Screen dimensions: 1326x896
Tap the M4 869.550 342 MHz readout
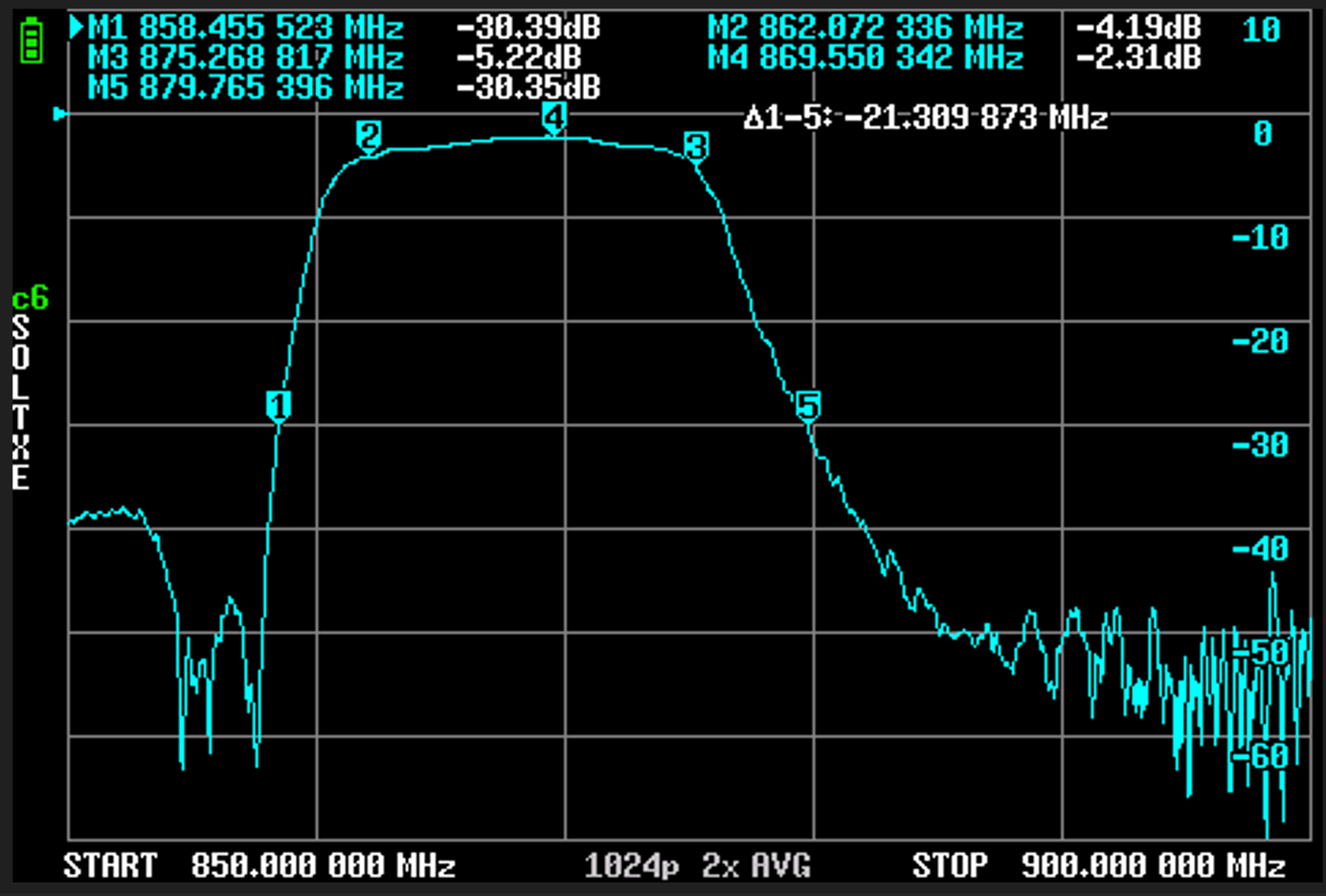click(x=865, y=57)
